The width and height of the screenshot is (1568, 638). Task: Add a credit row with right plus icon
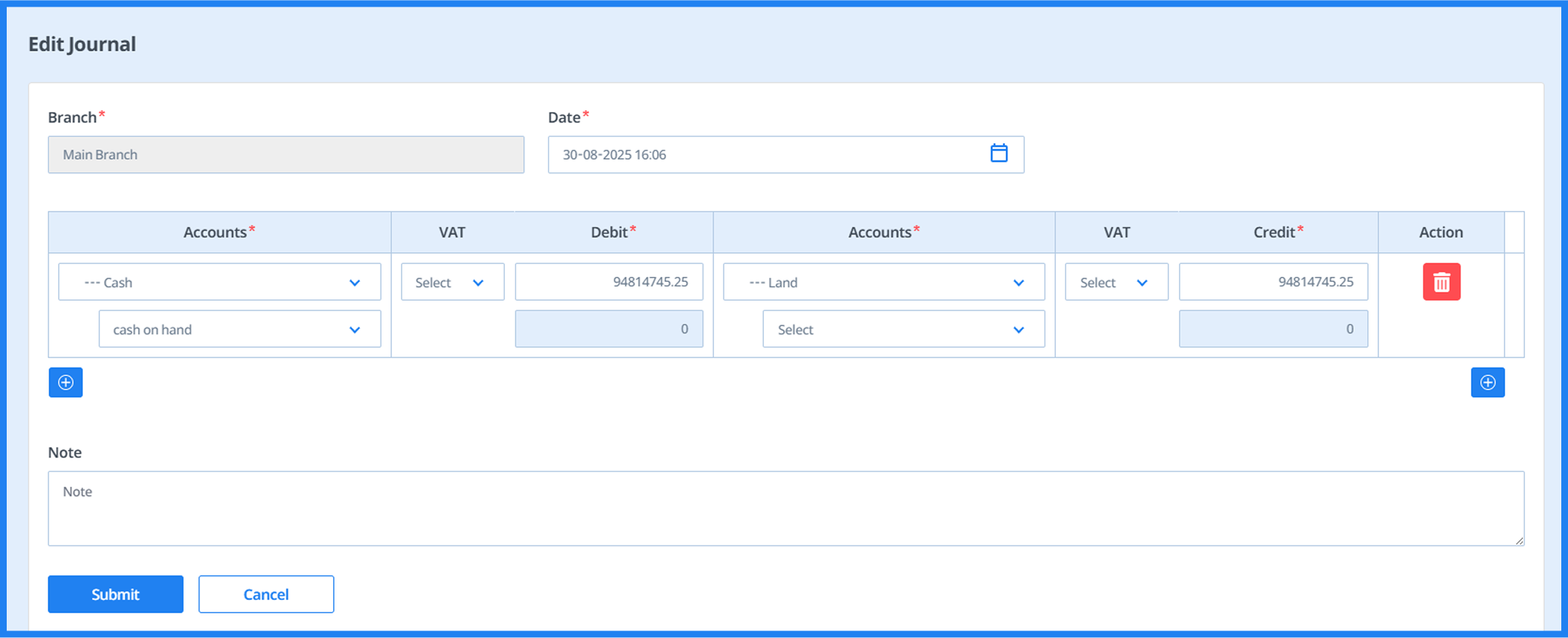pos(1487,383)
